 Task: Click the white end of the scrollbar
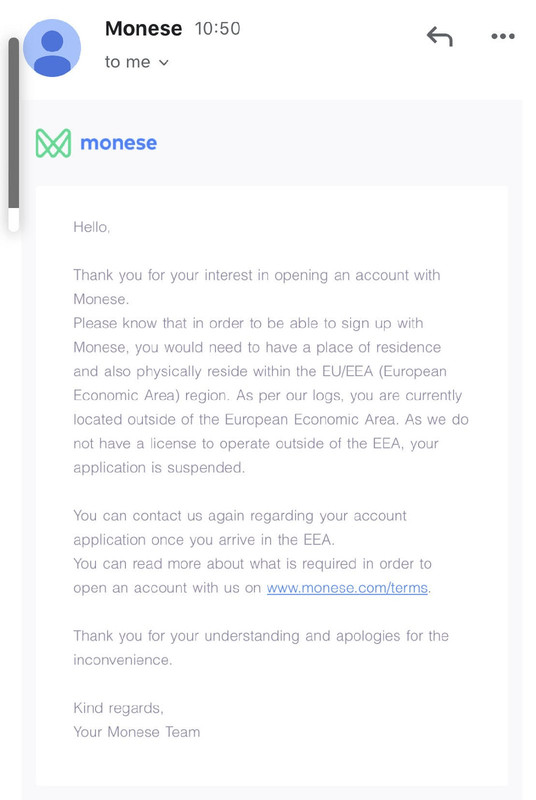(x=14, y=219)
